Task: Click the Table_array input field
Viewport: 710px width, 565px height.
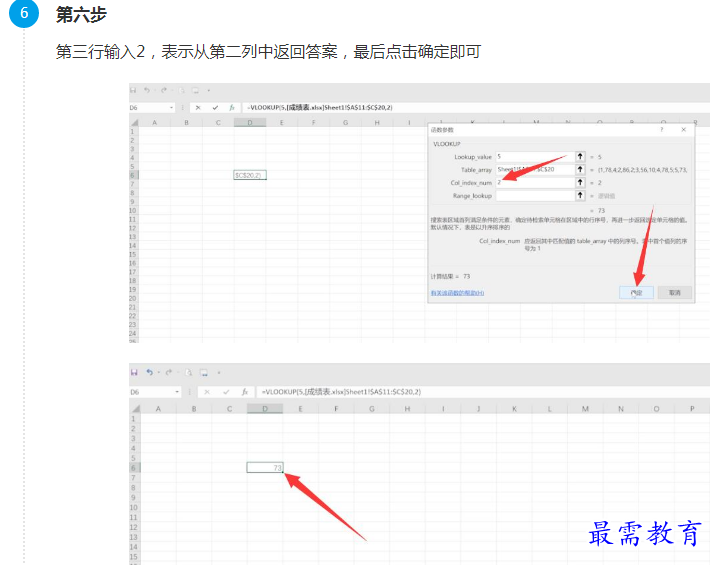Action: coord(535,169)
